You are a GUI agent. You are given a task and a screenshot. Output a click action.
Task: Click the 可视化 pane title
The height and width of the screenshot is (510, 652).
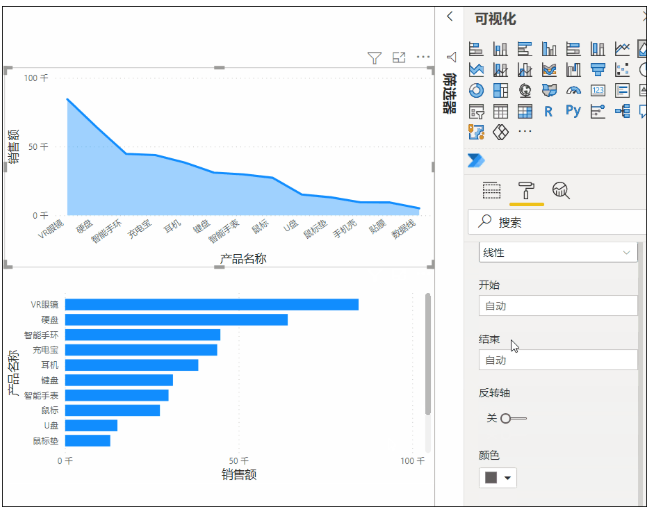(495, 19)
